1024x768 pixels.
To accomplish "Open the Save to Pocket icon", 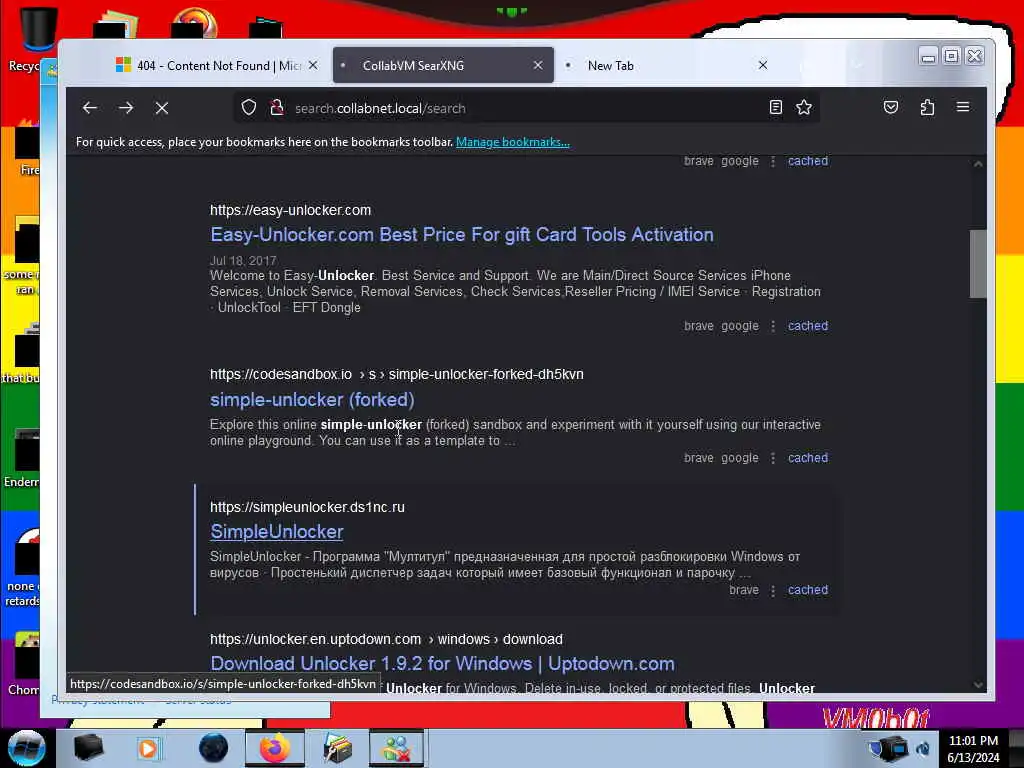I will click(891, 108).
